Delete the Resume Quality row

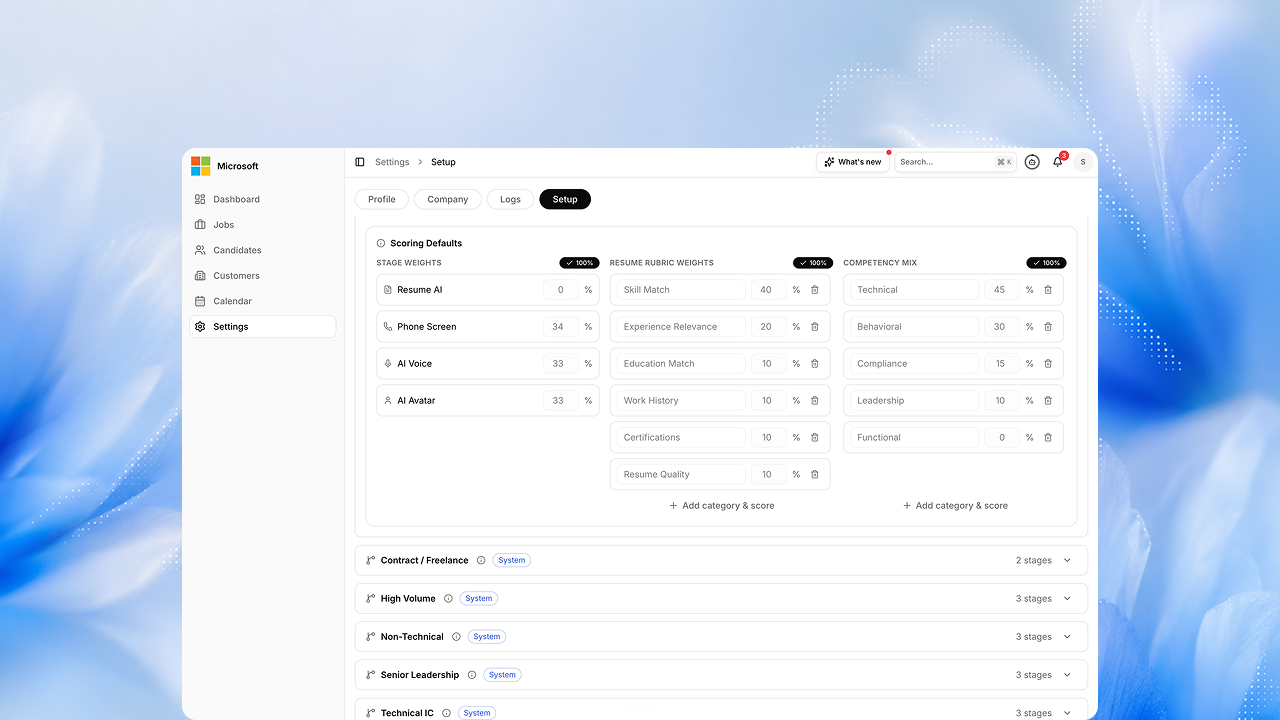tap(815, 475)
